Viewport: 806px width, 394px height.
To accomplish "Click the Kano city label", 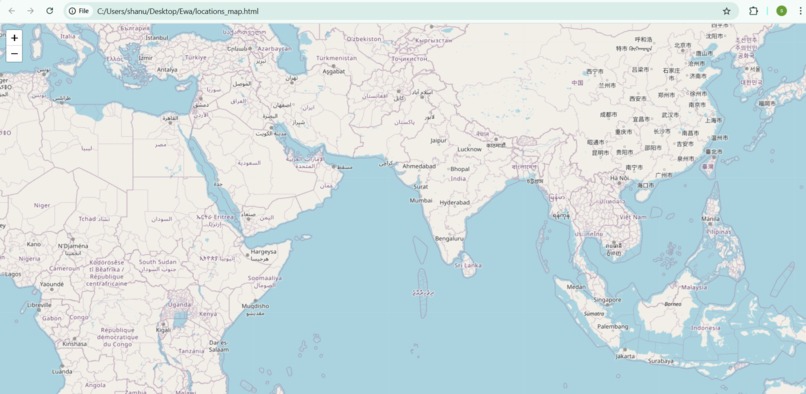I will tap(33, 244).
